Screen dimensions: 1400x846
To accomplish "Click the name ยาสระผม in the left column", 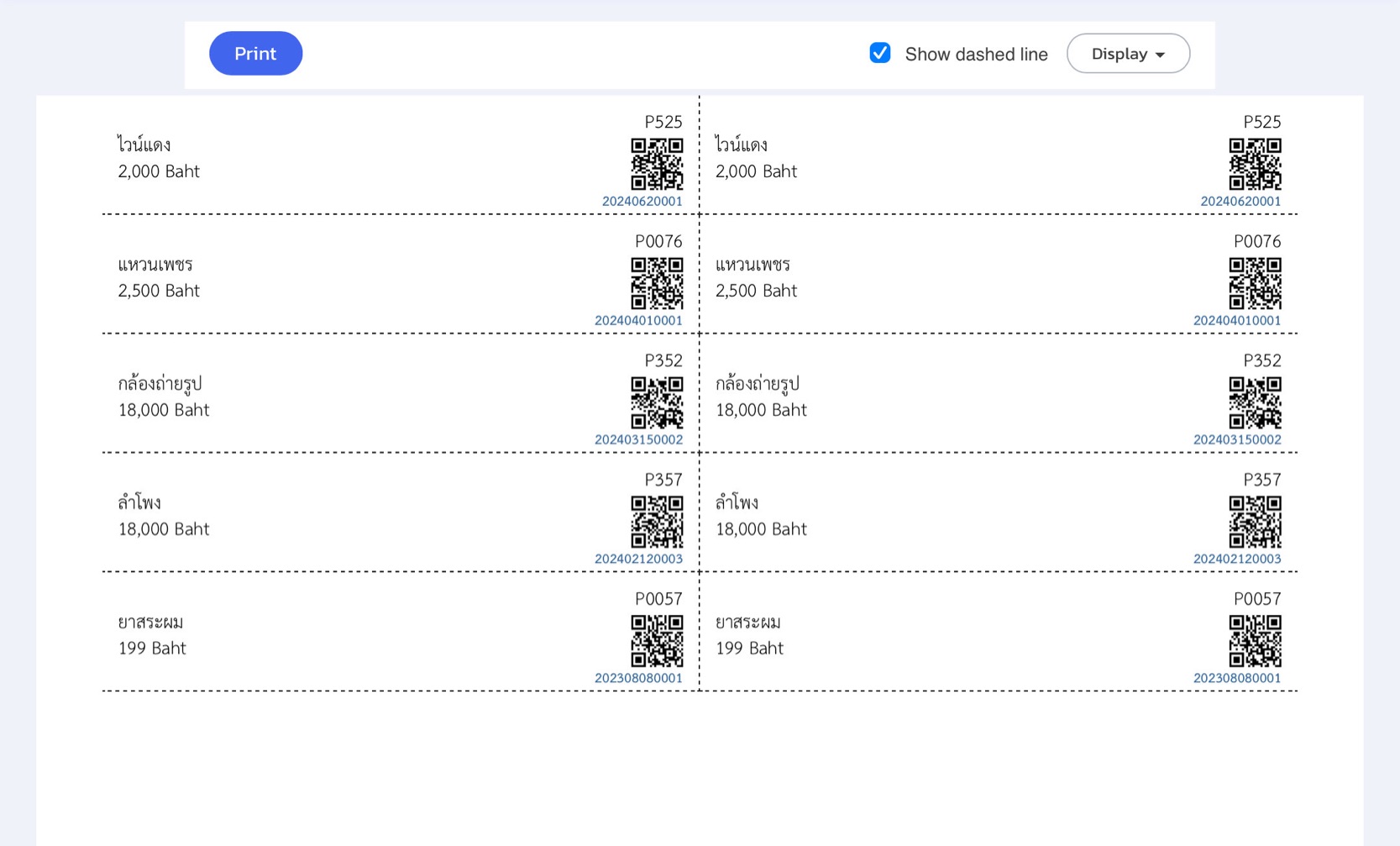I will (150, 623).
